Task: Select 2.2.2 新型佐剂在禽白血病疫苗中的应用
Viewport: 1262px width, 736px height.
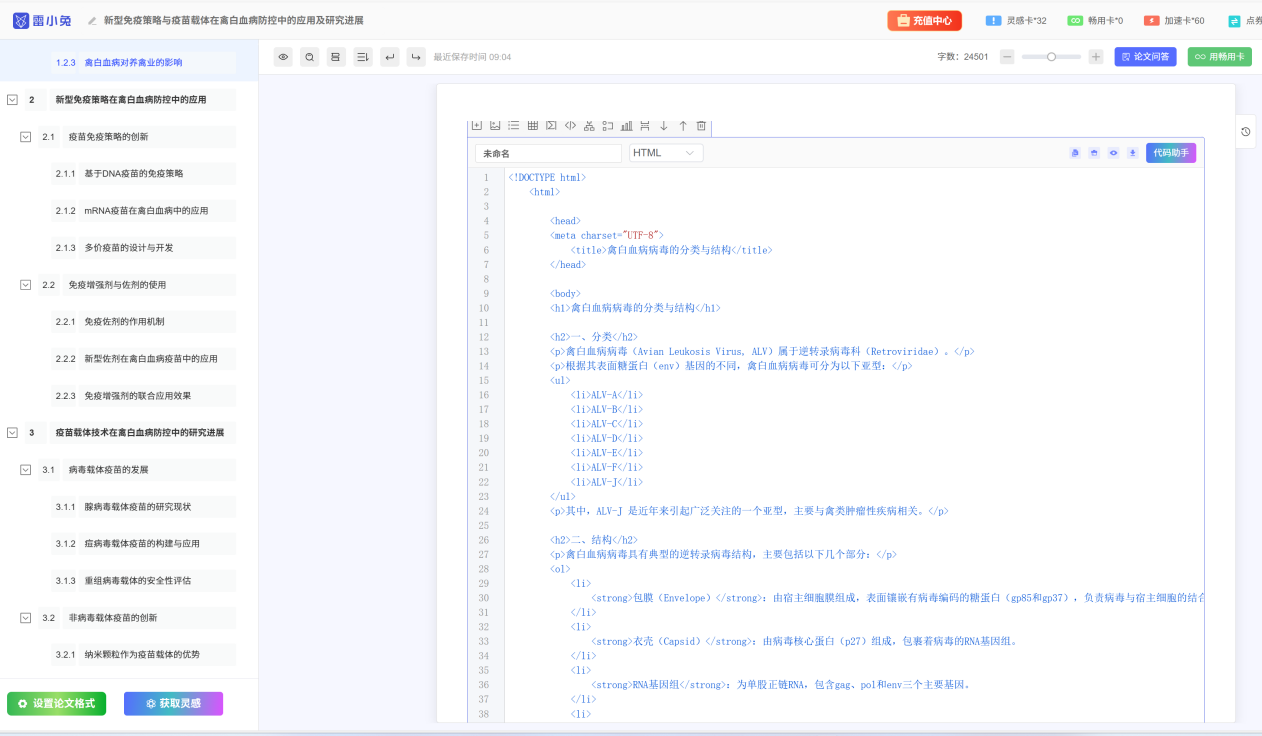Action: click(x=143, y=359)
